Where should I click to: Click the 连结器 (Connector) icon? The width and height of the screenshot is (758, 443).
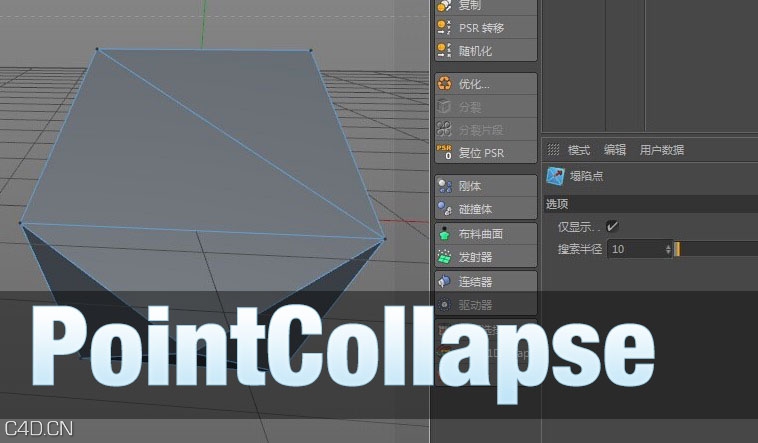[444, 281]
